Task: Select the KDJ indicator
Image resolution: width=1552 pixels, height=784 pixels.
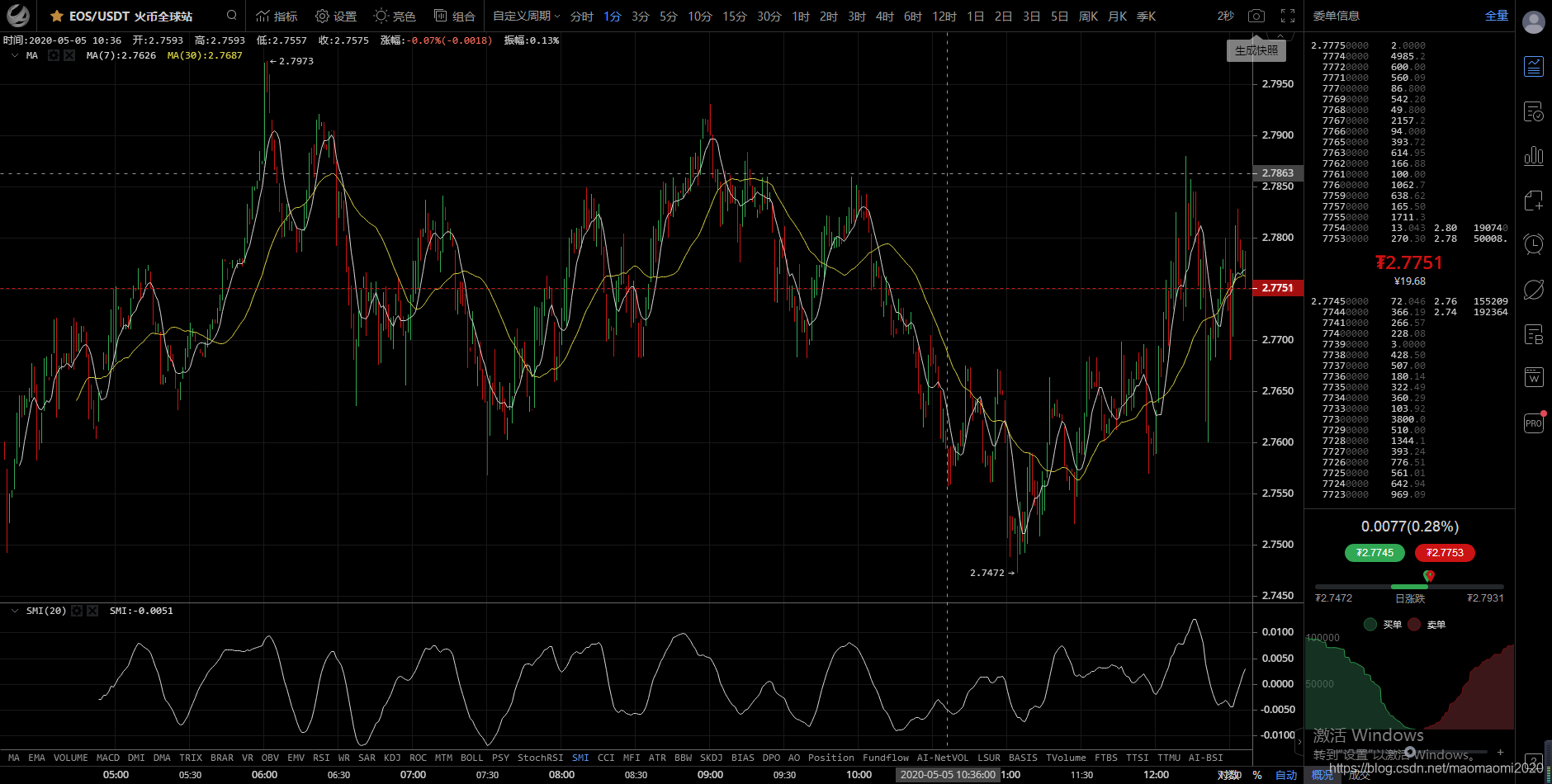Action: [392, 758]
